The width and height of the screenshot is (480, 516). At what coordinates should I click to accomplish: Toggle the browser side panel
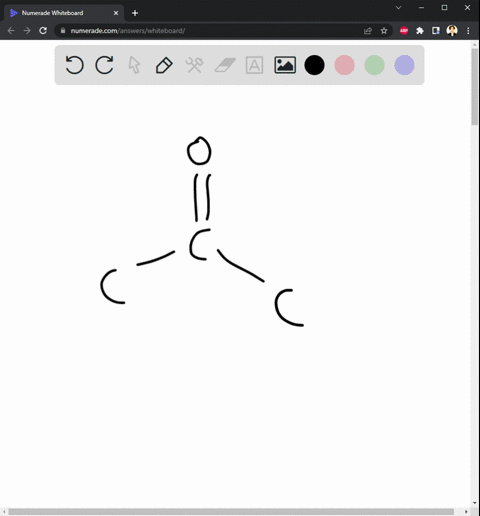(436, 31)
